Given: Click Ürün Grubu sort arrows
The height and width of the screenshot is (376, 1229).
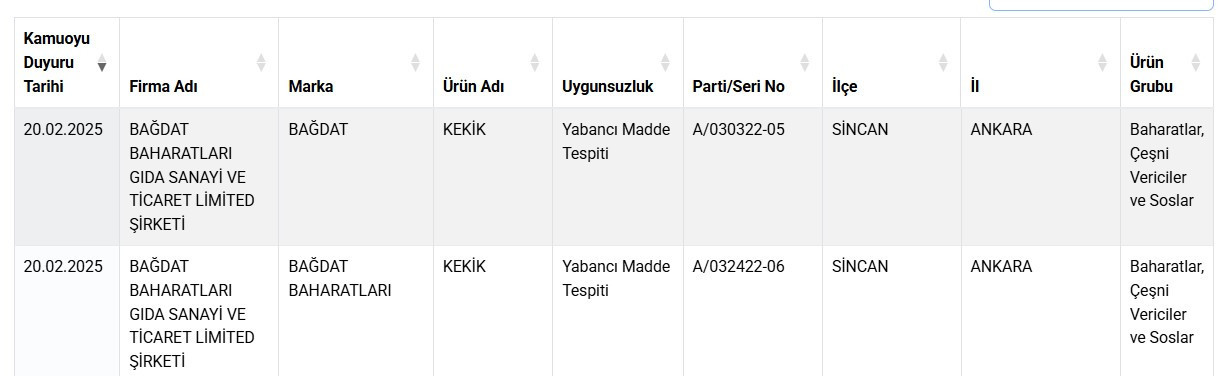Looking at the screenshot, I should (1197, 63).
